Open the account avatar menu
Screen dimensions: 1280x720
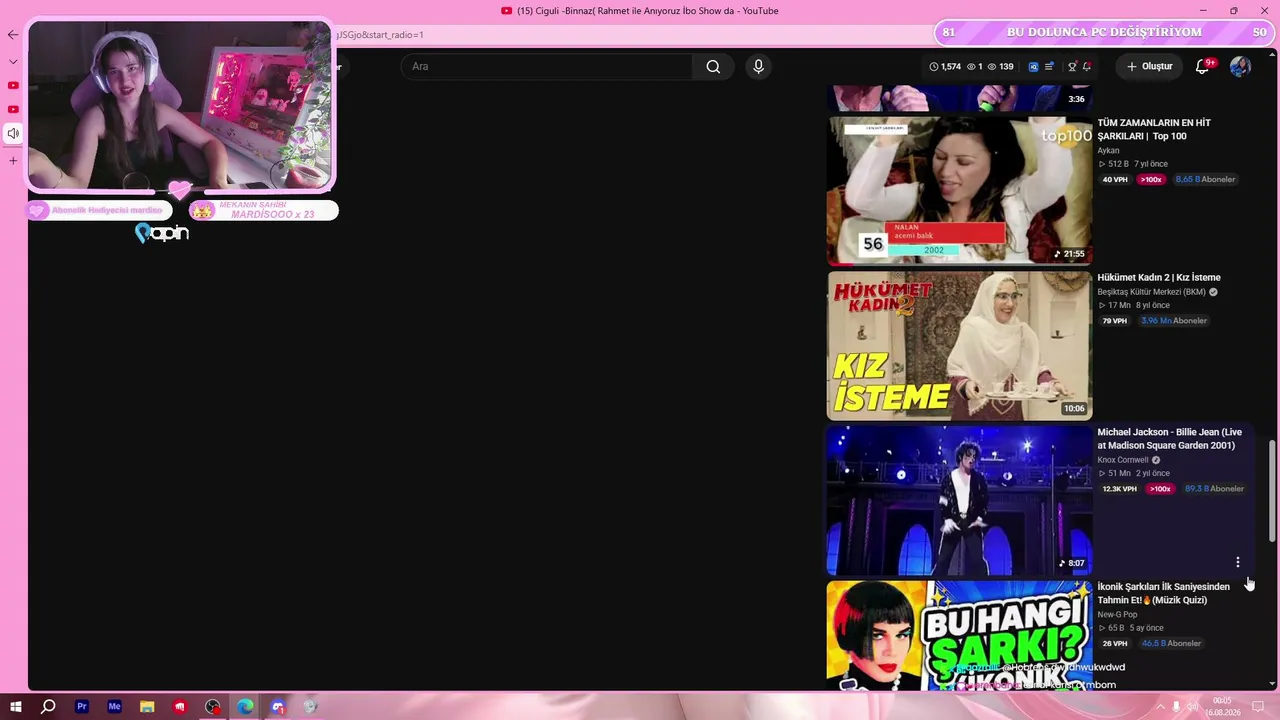1240,67
